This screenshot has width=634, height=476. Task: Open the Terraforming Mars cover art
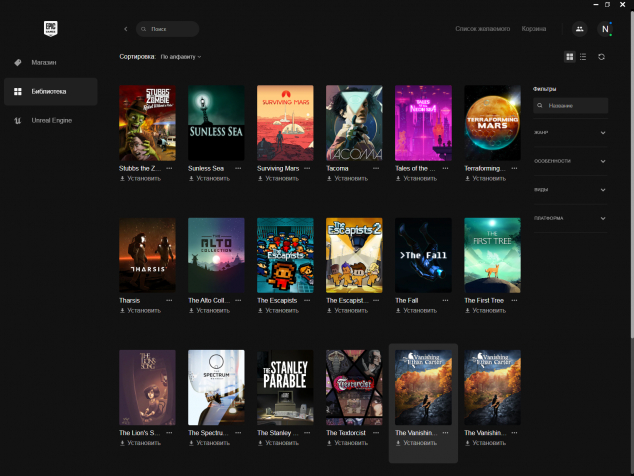[x=492, y=123]
